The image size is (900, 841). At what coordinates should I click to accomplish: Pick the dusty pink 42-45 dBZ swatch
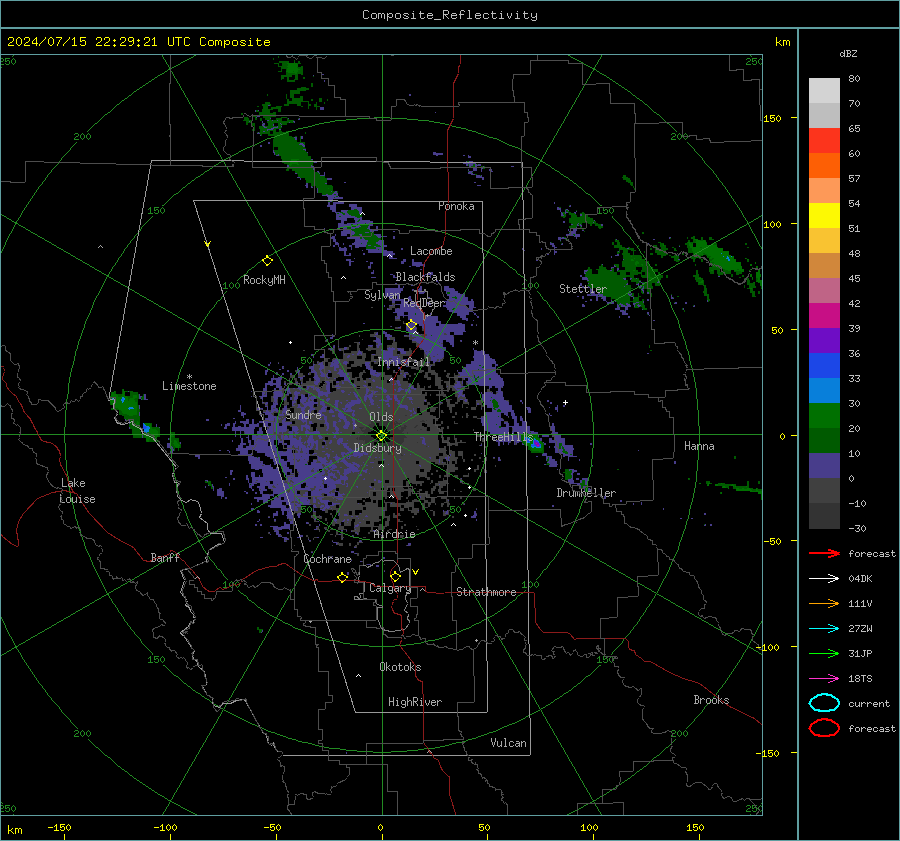click(824, 290)
